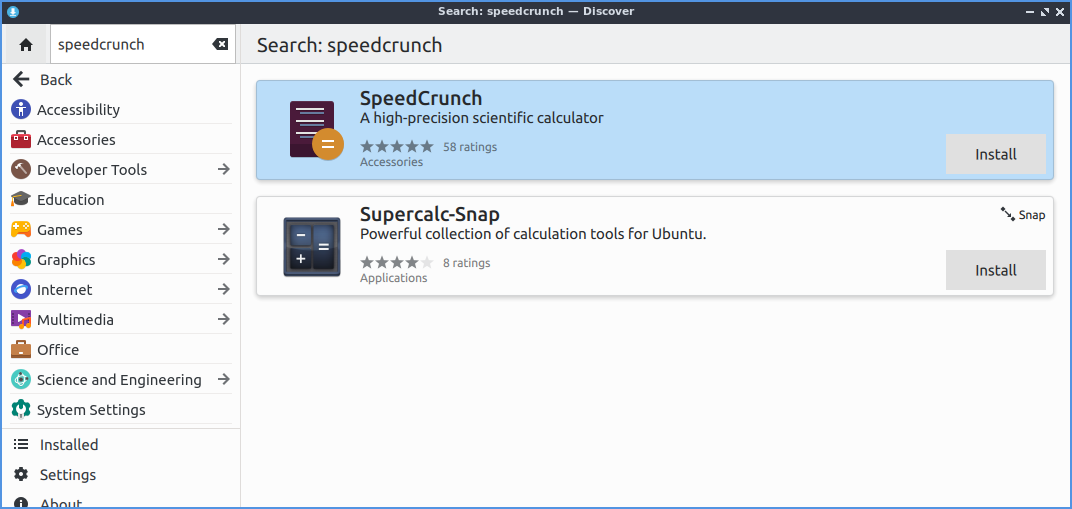Open the Accessories category
This screenshot has height=509, width=1072.
(76, 140)
